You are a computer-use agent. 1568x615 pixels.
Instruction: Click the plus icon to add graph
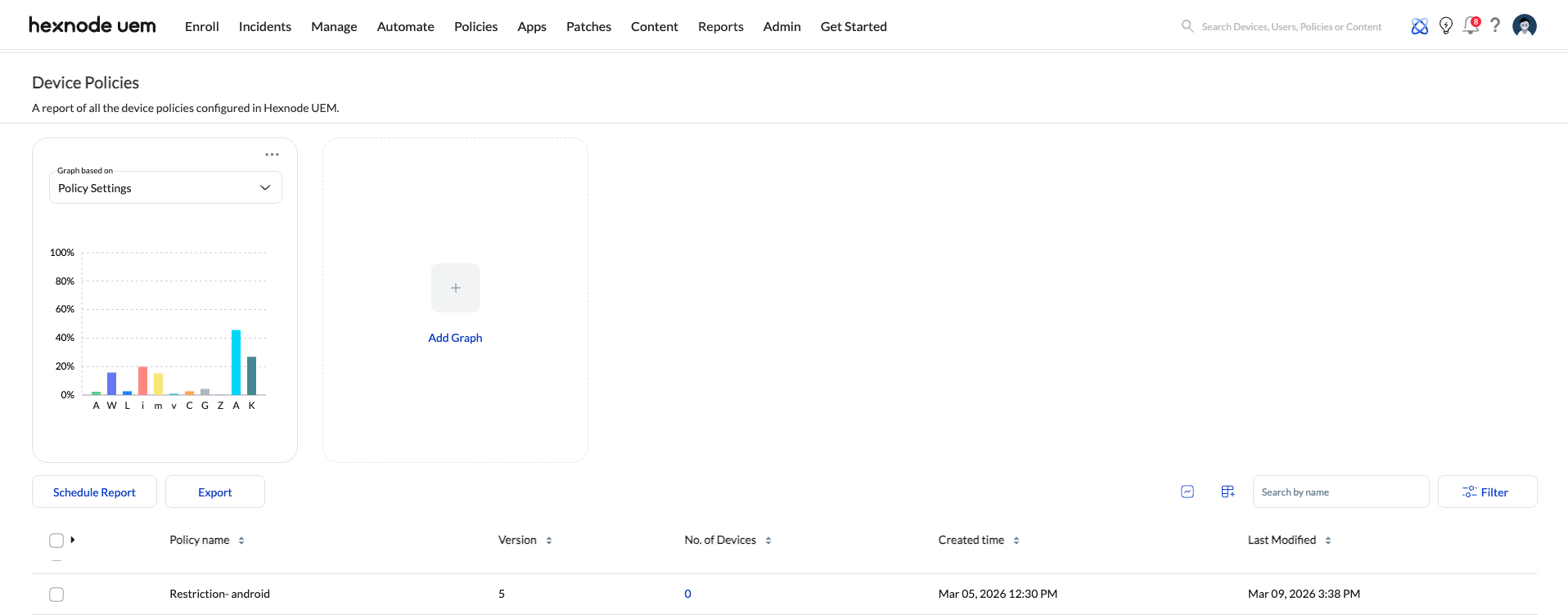[x=456, y=288]
